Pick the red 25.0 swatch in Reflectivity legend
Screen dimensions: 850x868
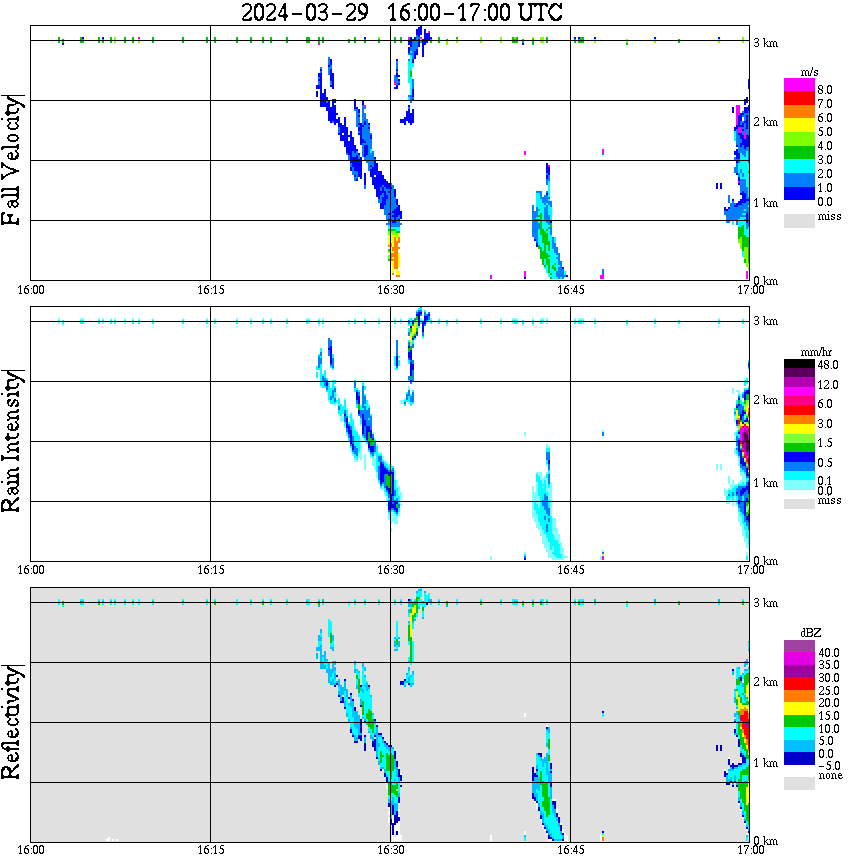click(799, 683)
